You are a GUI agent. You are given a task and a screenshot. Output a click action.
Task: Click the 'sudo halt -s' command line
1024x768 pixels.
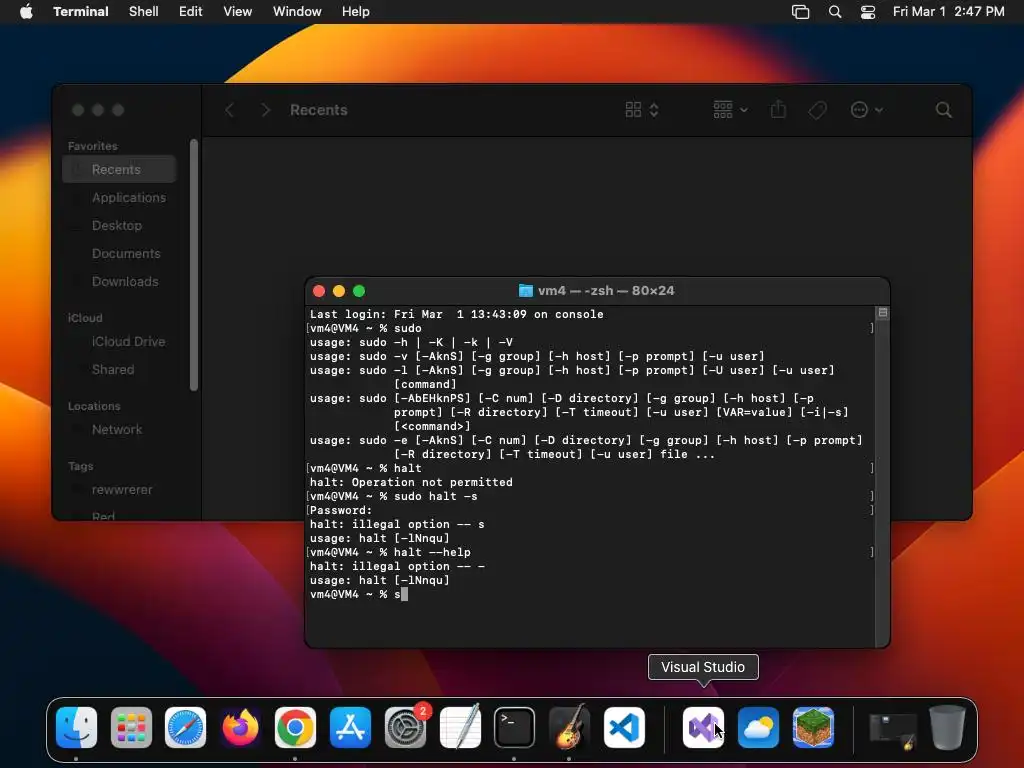pyautogui.click(x=393, y=496)
